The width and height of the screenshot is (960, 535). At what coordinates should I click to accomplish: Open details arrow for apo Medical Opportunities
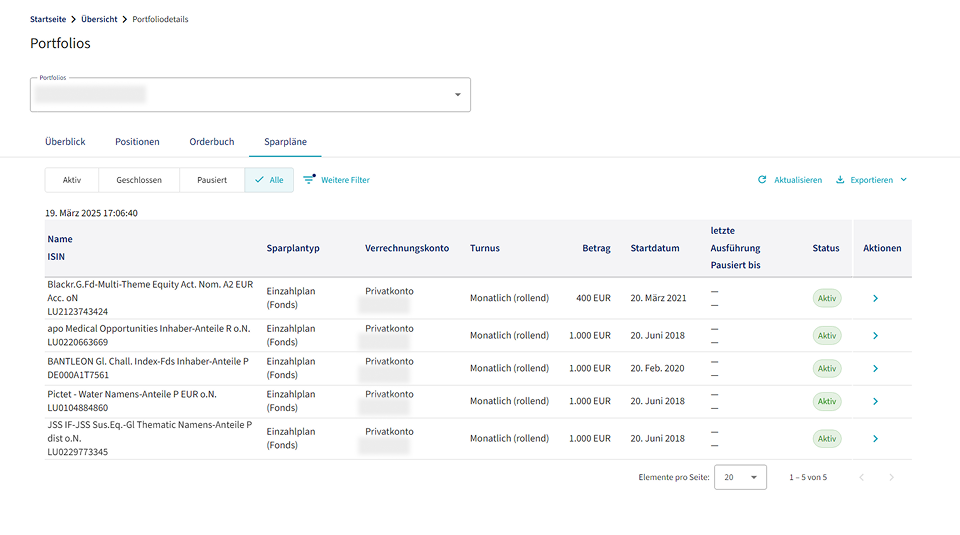pos(876,335)
